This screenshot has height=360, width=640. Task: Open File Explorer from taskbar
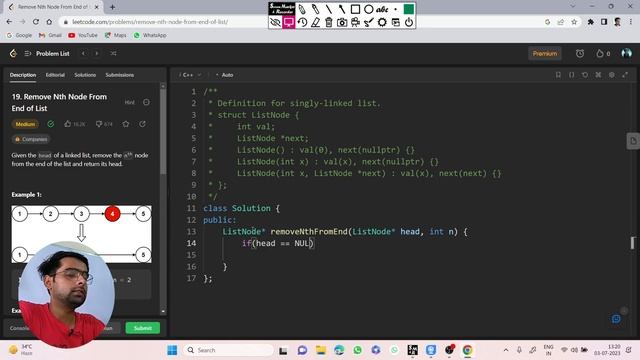pos(321,350)
